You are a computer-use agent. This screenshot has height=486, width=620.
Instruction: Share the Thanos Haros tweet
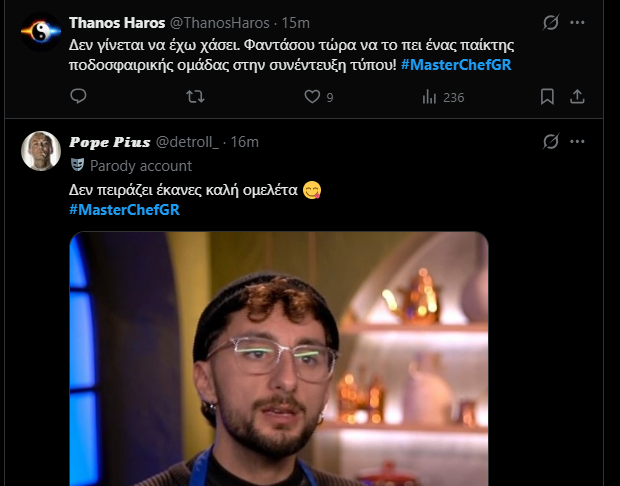pyautogui.click(x=577, y=97)
